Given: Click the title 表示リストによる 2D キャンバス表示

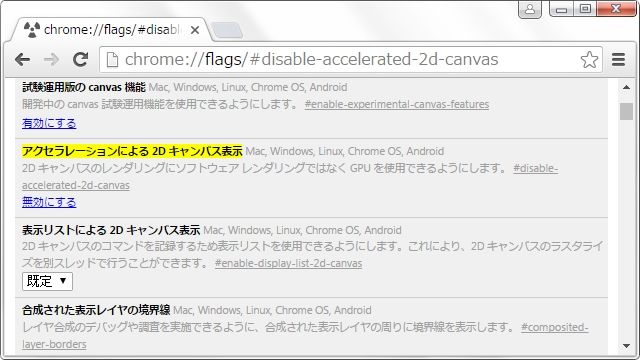Looking at the screenshot, I should point(111,230).
